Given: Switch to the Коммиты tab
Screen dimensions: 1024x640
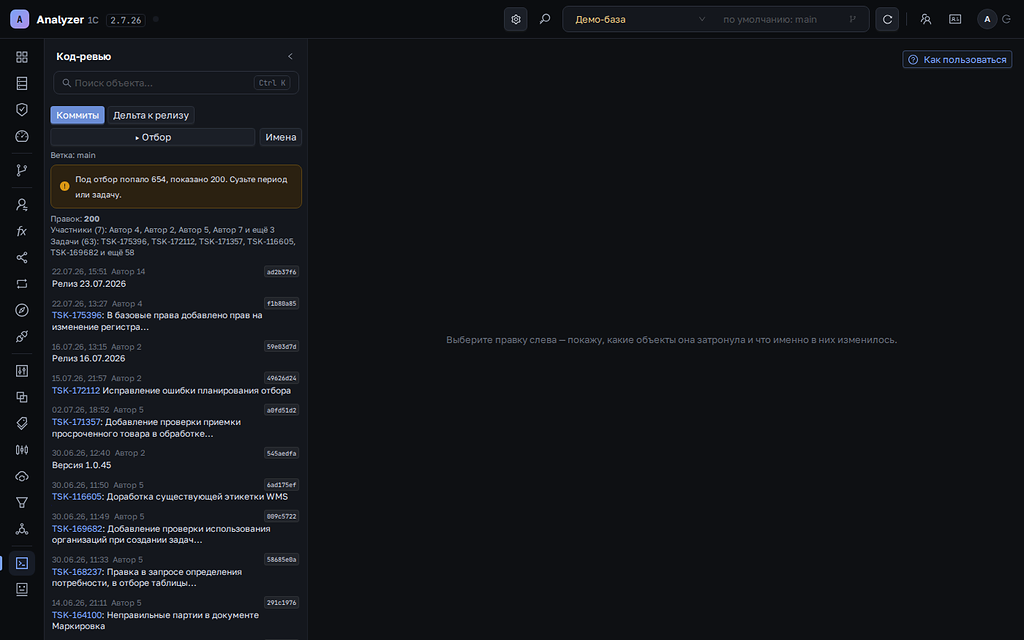Looking at the screenshot, I should pyautogui.click(x=77, y=115).
